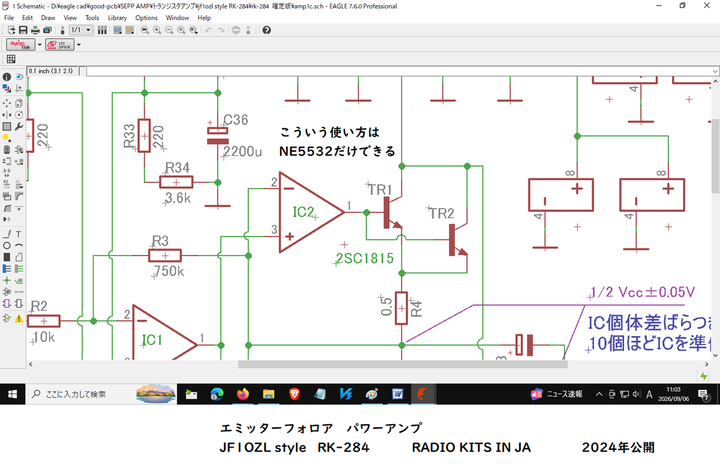Image resolution: width=720 pixels, height=471 pixels.
Task: Click the Zoom to fit icon
Action: 145,30
